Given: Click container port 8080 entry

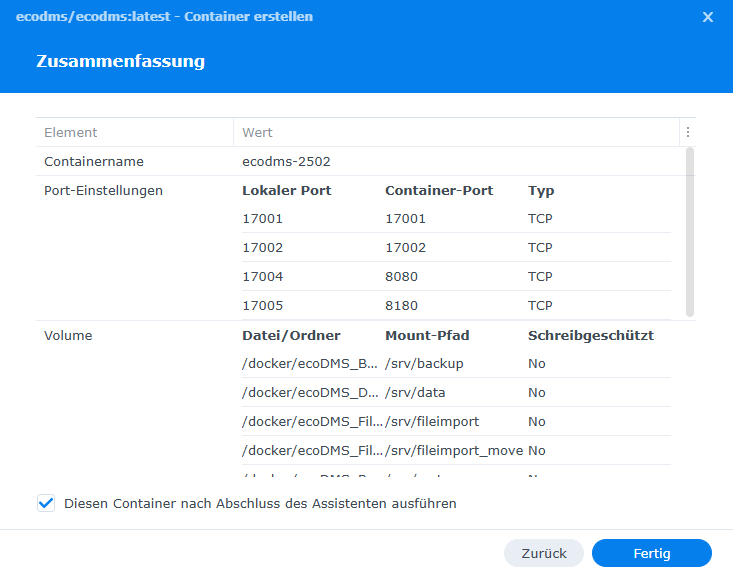Looking at the screenshot, I should (401, 277).
